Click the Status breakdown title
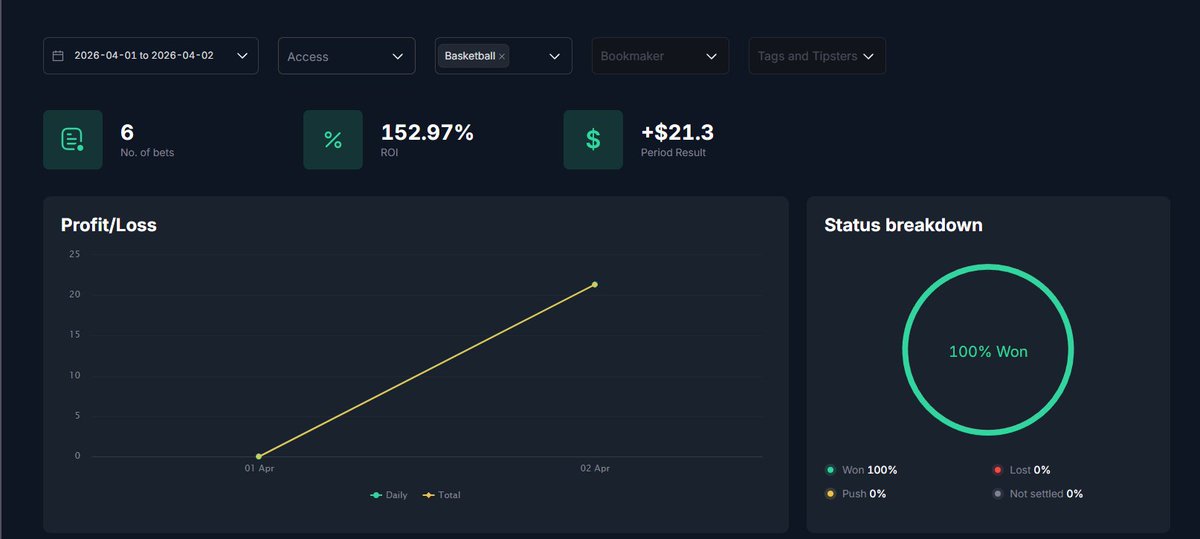Image resolution: width=1200 pixels, height=539 pixels. coord(903,225)
